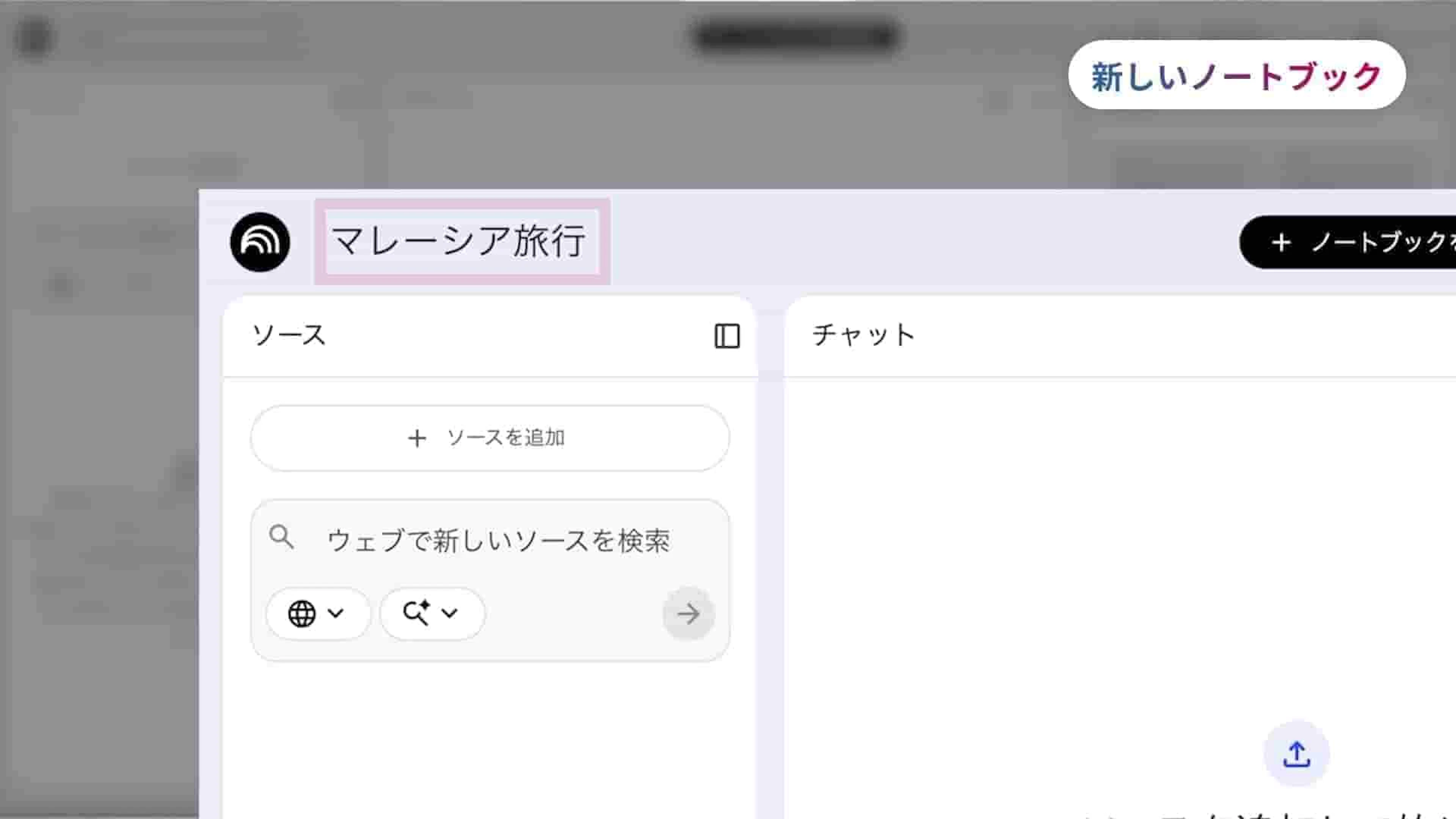Image resolution: width=1456 pixels, height=819 pixels.
Task: Select the ソース panel header
Action: tap(289, 335)
